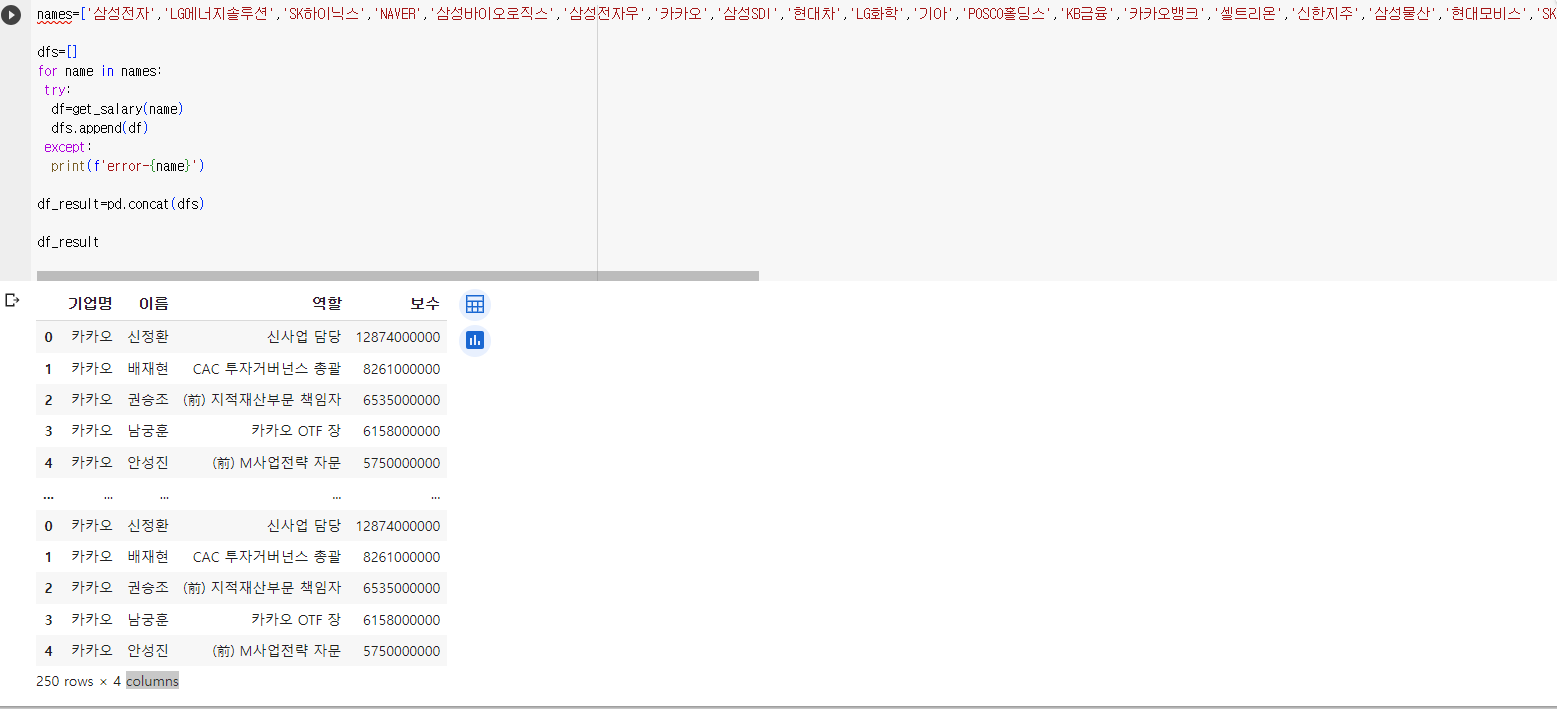Viewport: 1557px width, 709px height.
Task: Click the 'df_result=pd.concat(dfs)' line
Action: tap(121, 204)
